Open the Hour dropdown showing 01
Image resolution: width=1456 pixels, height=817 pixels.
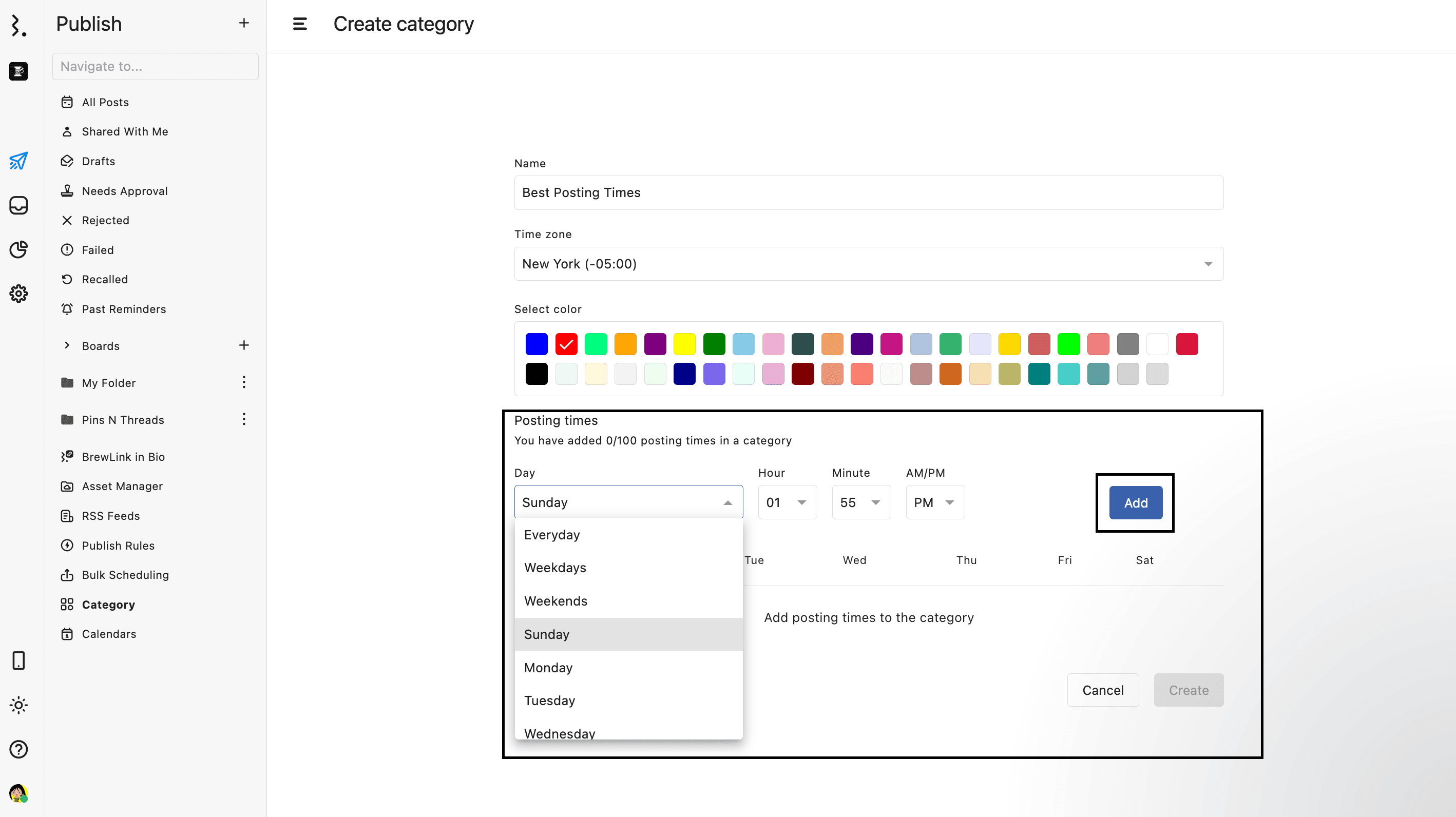(x=786, y=502)
